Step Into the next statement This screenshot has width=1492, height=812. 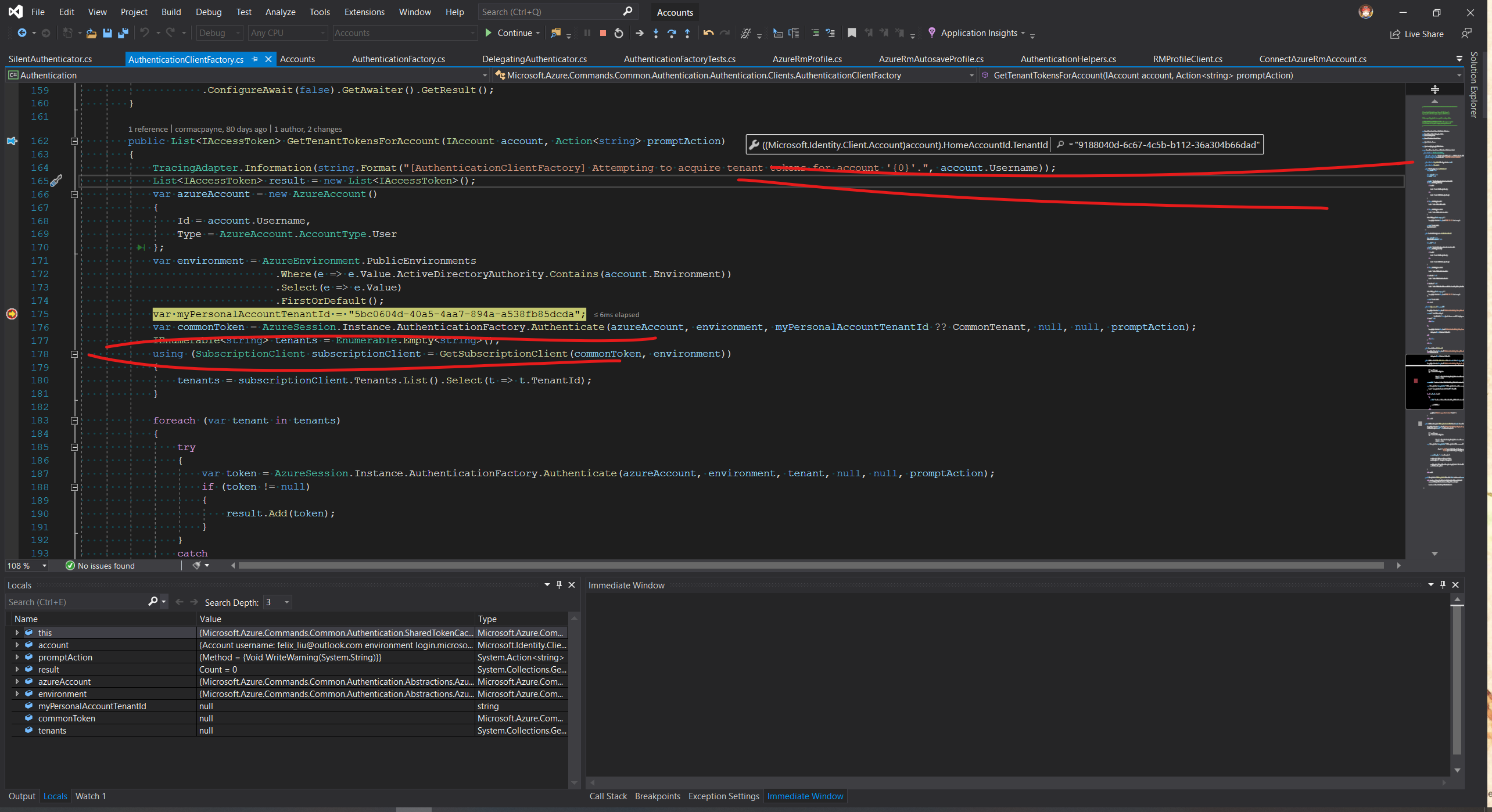(x=655, y=33)
